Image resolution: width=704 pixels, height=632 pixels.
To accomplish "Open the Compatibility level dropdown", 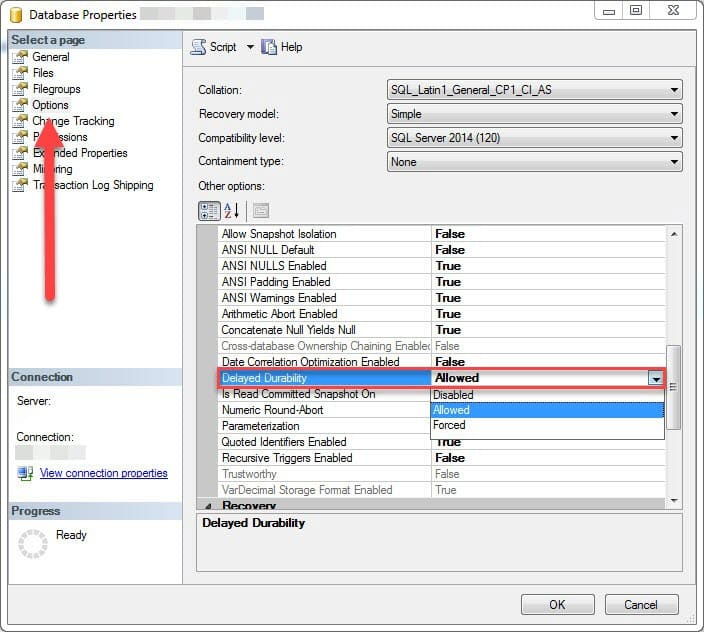I will (x=534, y=138).
